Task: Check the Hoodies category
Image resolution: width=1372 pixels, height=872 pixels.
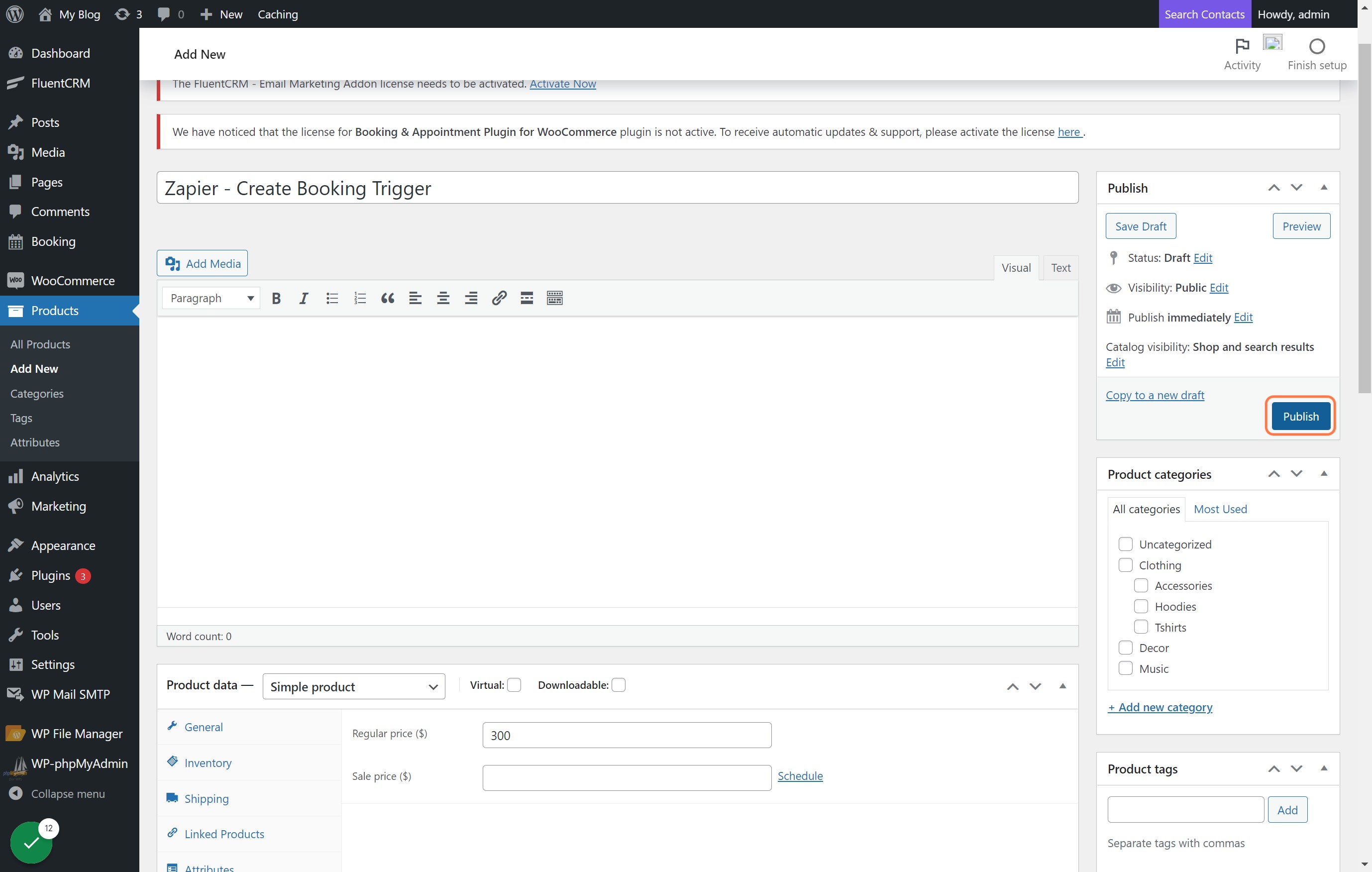Action: point(1141,606)
